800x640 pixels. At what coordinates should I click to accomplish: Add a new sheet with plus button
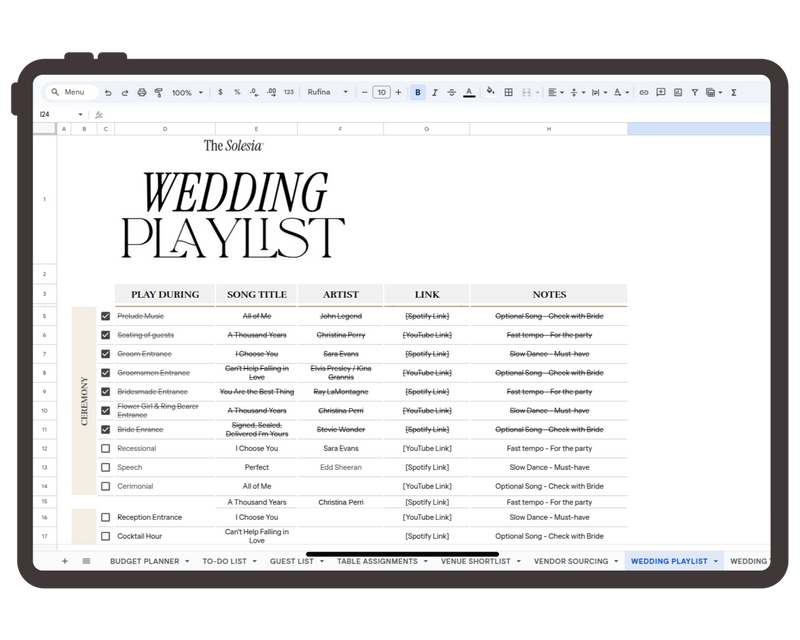(x=65, y=562)
